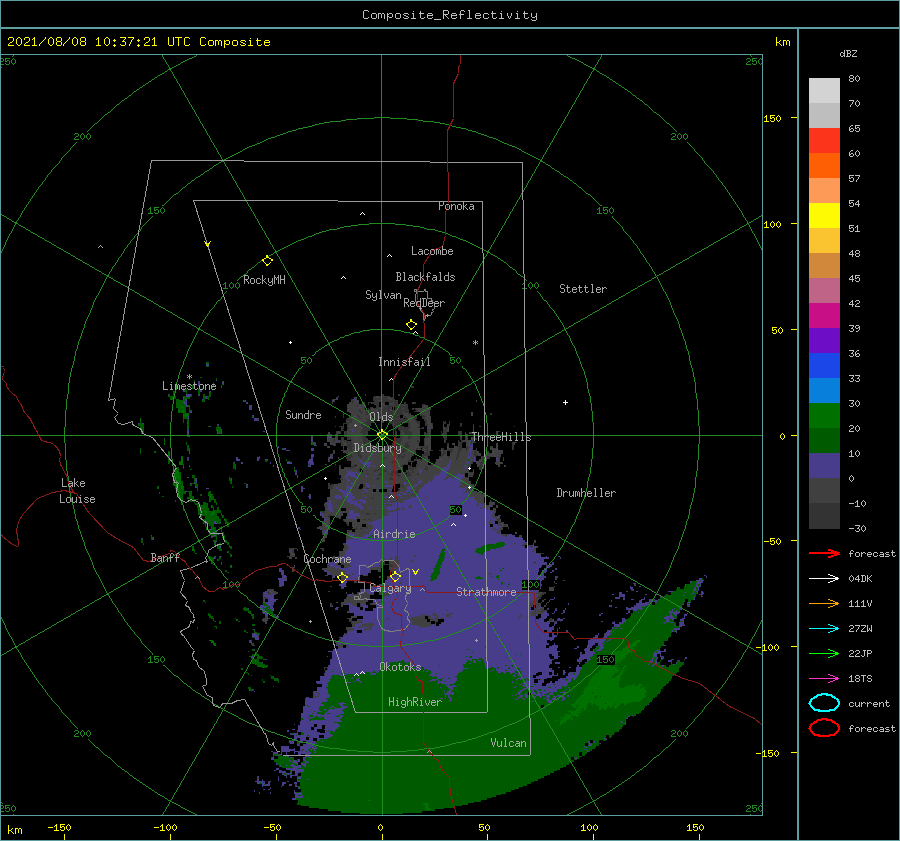Viewport: 900px width, 841px height.
Task: Click the yellow diamond marker over Calgary
Action: (395, 576)
